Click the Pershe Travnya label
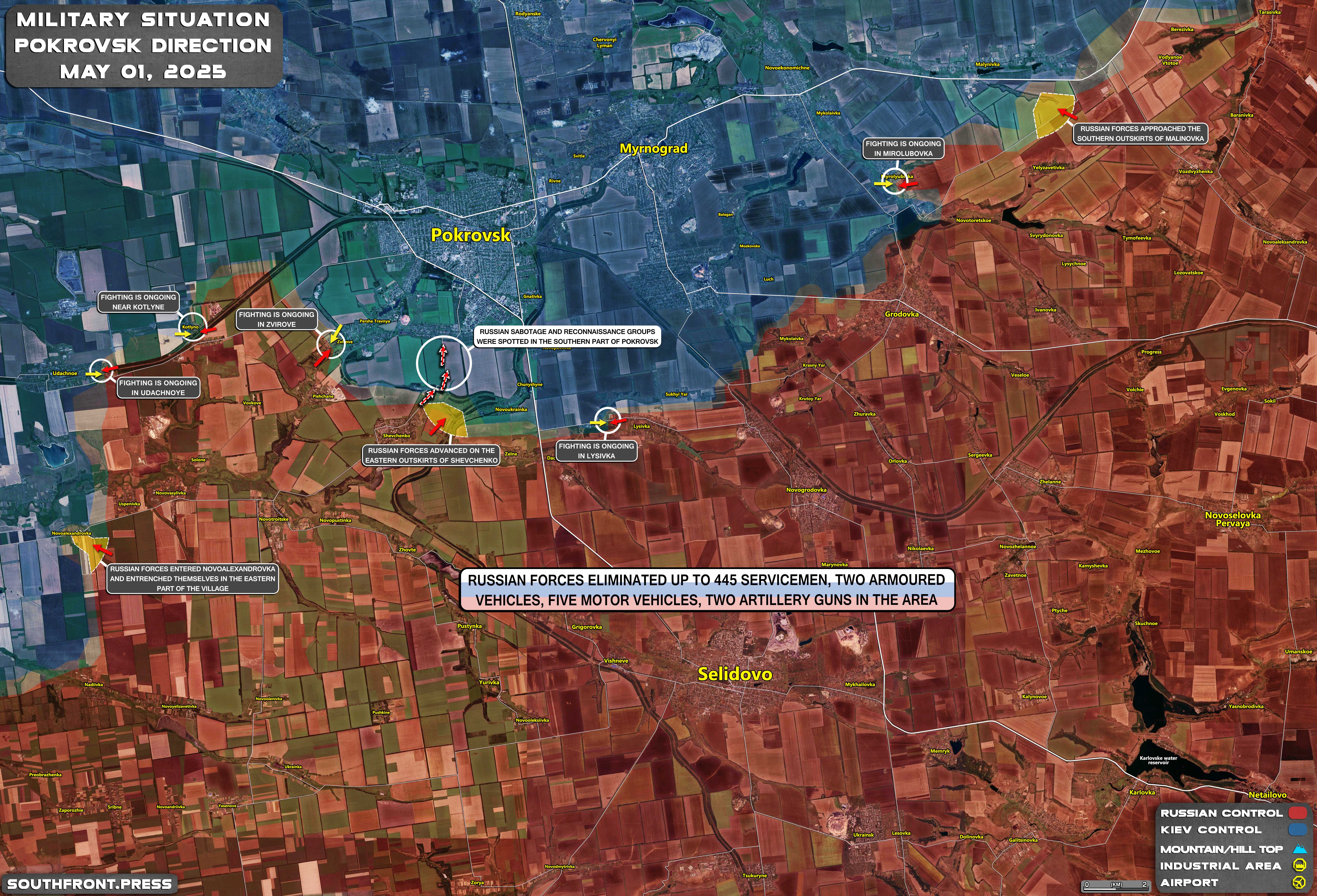The width and height of the screenshot is (1317, 896). tap(375, 321)
